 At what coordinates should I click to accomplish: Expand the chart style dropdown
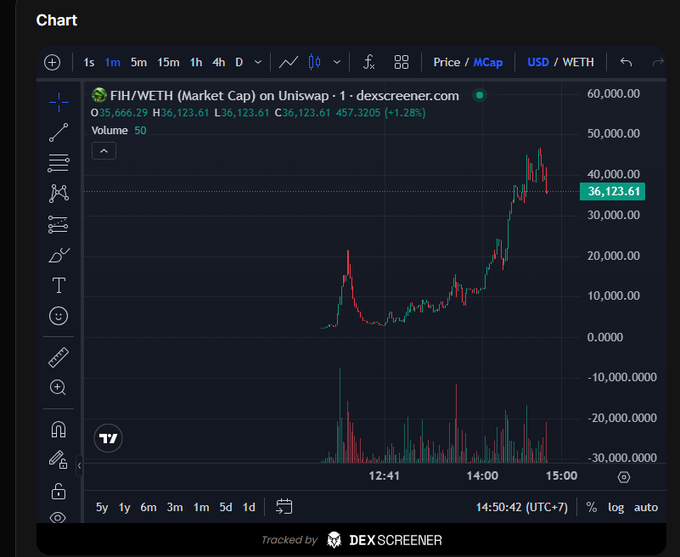pos(337,62)
